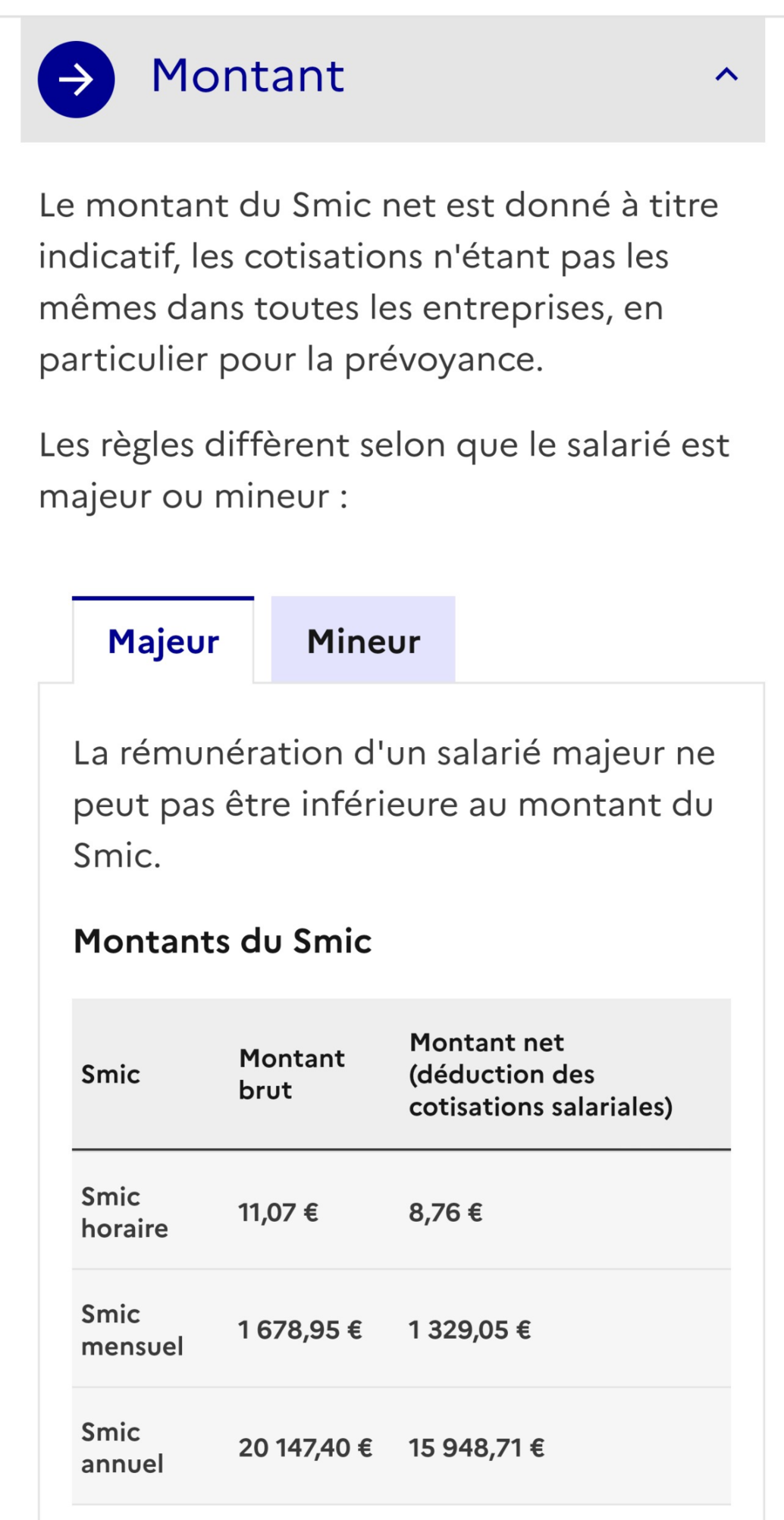The width and height of the screenshot is (784, 1520).
Task: Click the Montant section heading
Action: 248,76
